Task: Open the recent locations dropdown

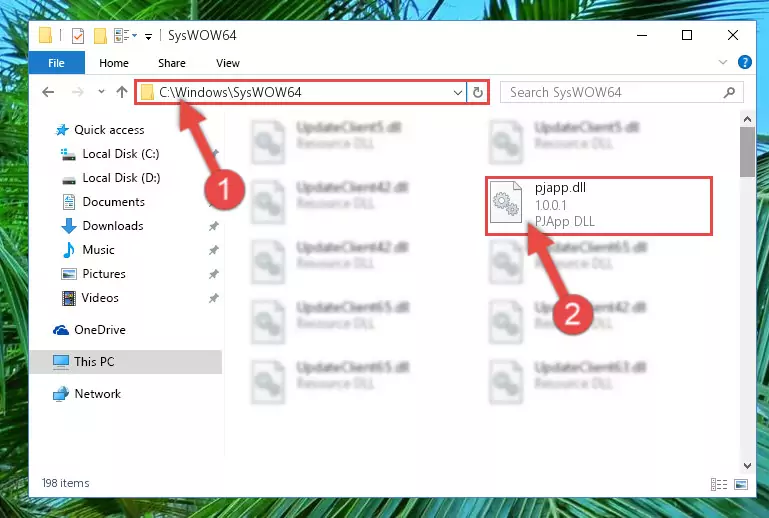Action: click(x=101, y=92)
